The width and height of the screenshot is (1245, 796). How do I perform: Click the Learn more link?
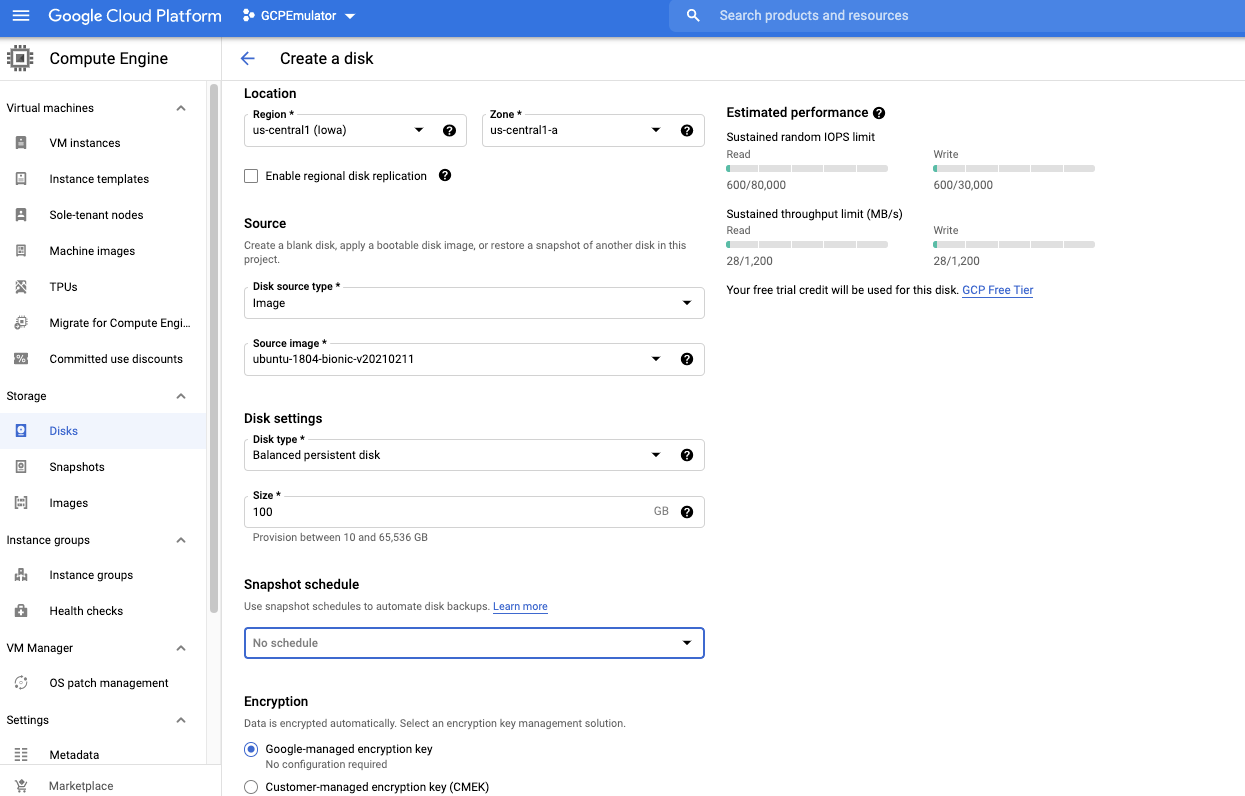pyautogui.click(x=520, y=607)
